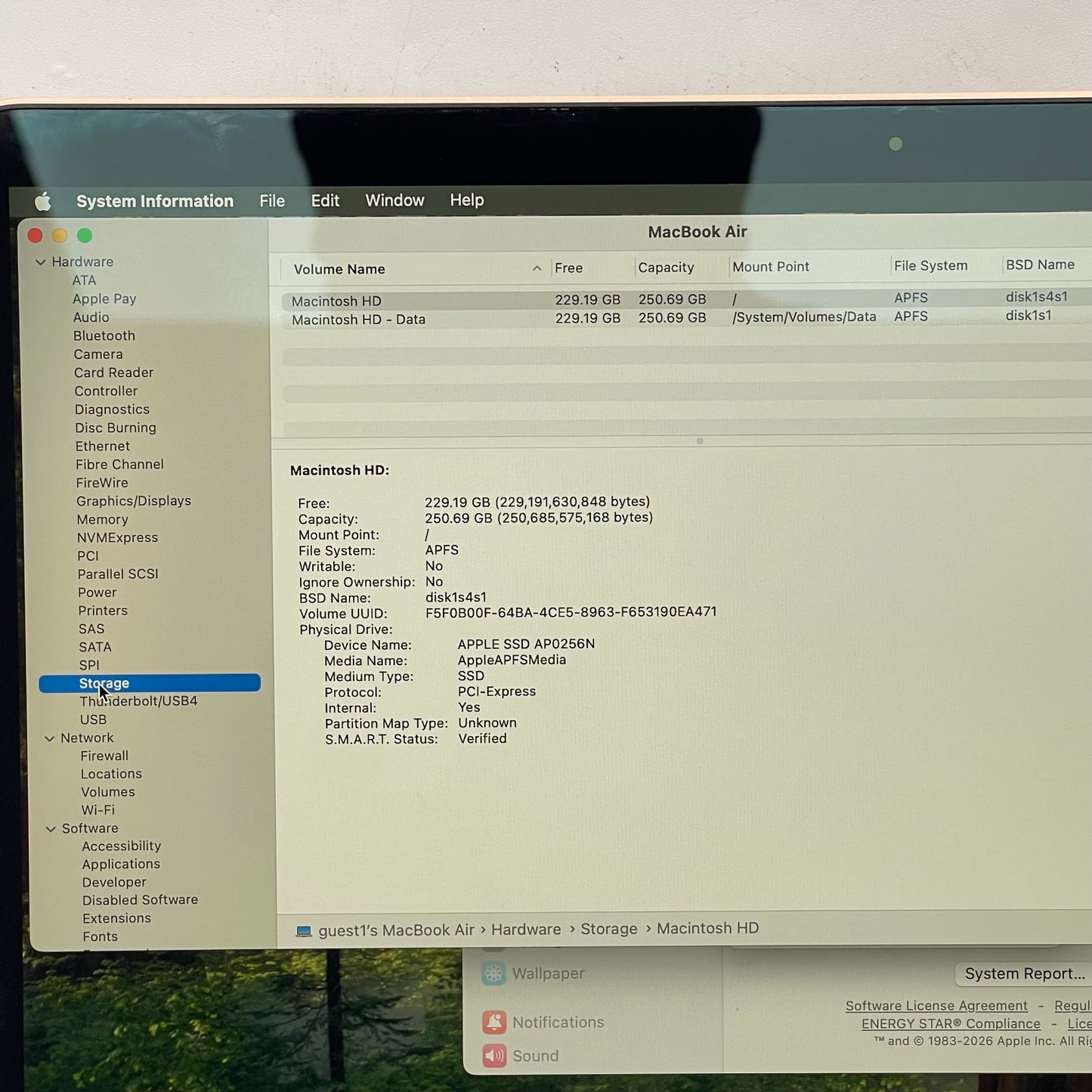Select Fibre Channel in the sidebar
The height and width of the screenshot is (1092, 1092).
point(119,464)
